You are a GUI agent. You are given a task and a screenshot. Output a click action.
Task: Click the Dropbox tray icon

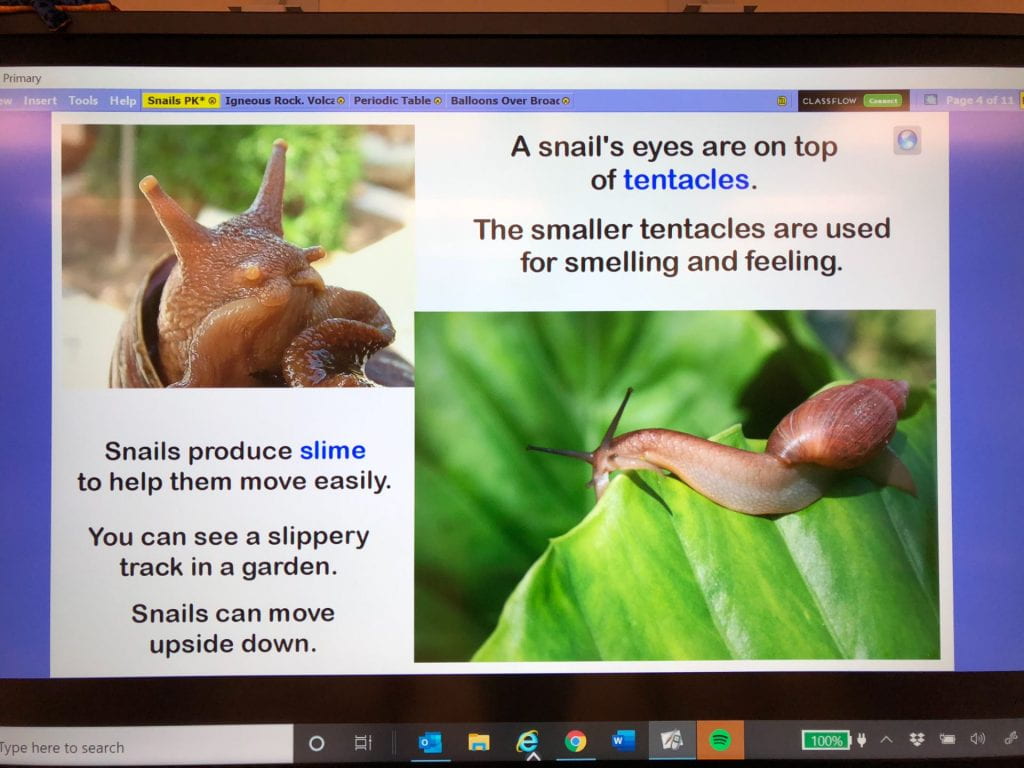pyautogui.click(x=917, y=739)
